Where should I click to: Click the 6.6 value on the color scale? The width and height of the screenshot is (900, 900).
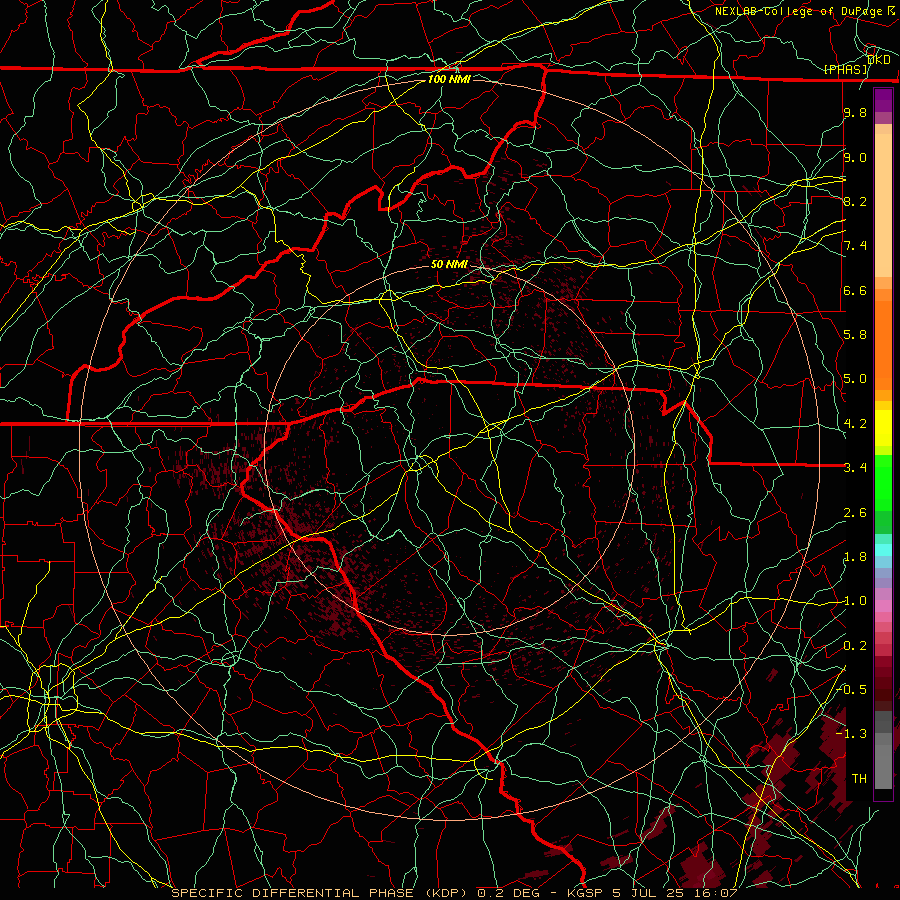click(855, 290)
